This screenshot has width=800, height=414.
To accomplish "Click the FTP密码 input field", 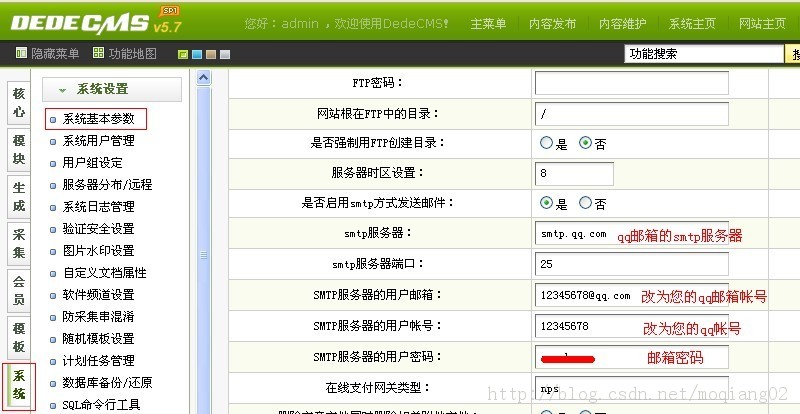I will [632, 83].
